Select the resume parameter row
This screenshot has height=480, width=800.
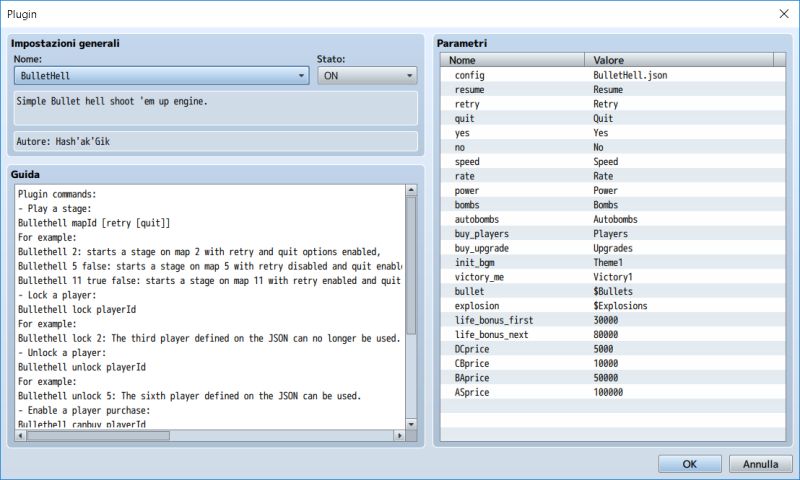point(613,89)
